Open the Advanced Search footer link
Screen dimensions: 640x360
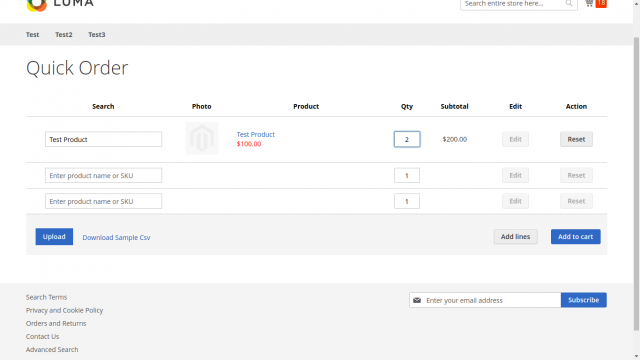pyautogui.click(x=52, y=349)
